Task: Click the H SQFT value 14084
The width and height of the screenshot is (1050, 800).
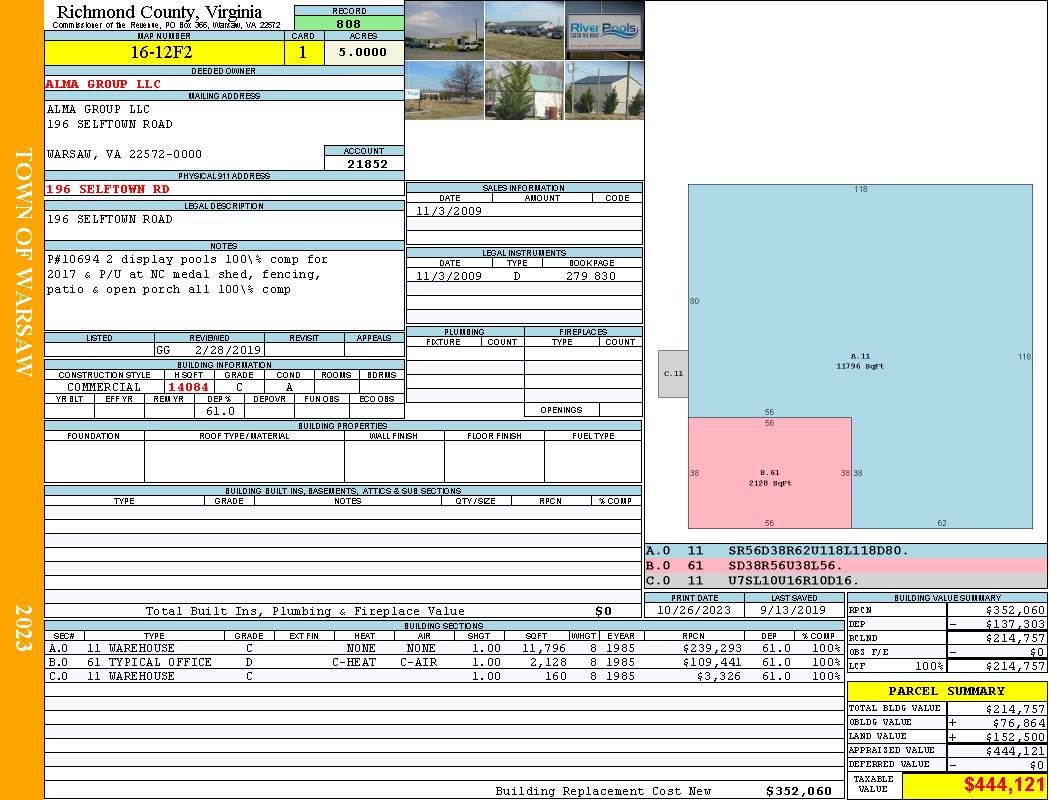Action: click(188, 387)
